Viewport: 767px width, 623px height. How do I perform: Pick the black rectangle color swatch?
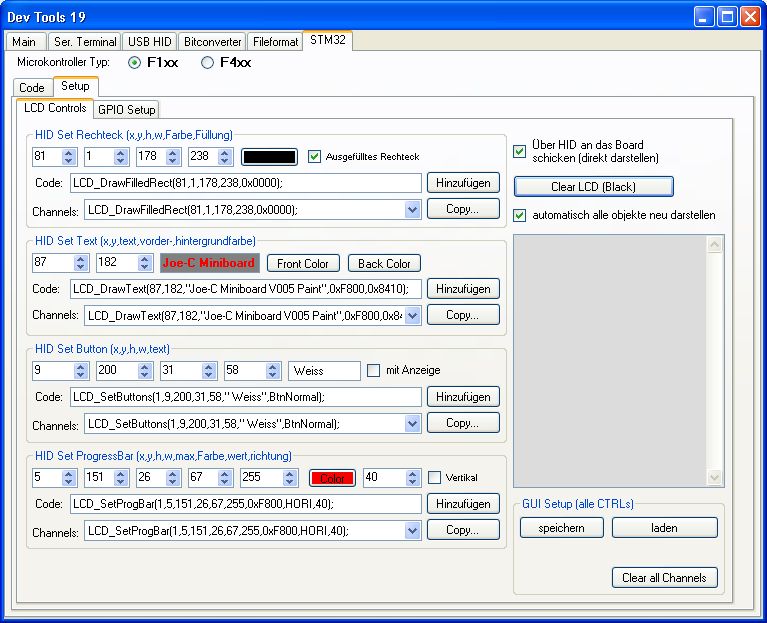point(270,156)
